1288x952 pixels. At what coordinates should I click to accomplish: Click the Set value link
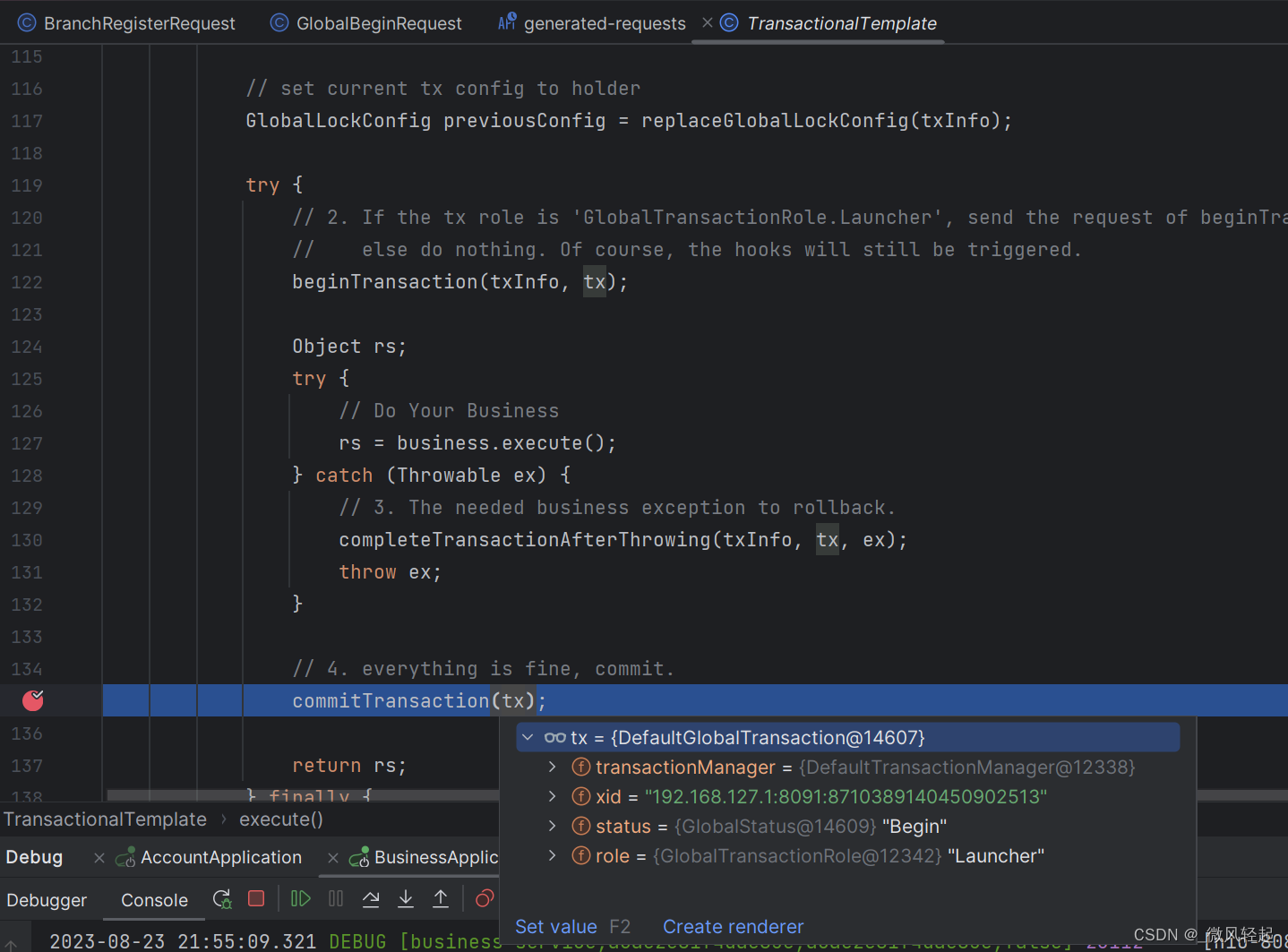click(555, 926)
